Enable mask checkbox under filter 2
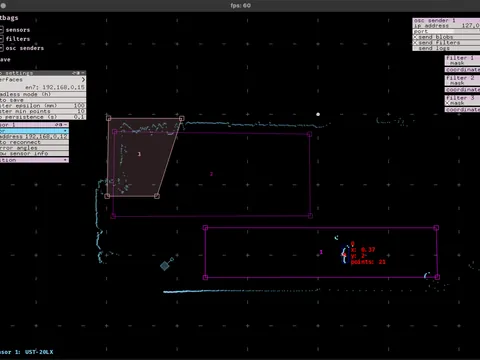The image size is (480, 360). [448, 83]
